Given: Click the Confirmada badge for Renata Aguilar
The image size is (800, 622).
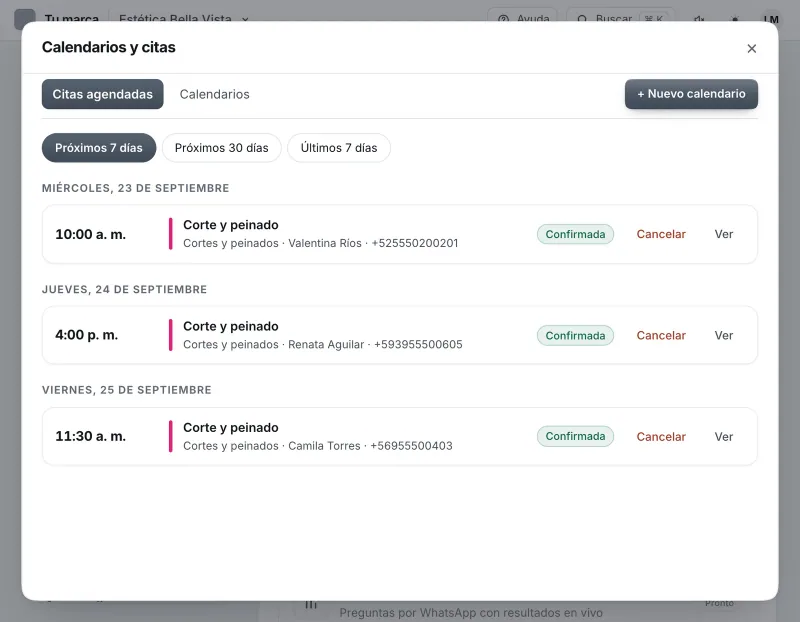Looking at the screenshot, I should [x=575, y=335].
